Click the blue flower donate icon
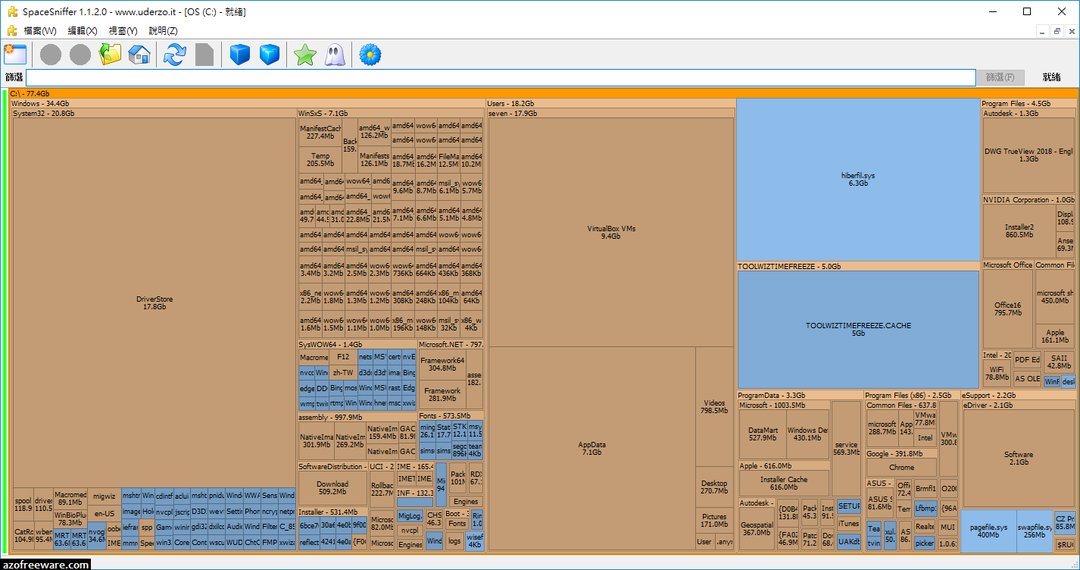The height and width of the screenshot is (570, 1080). point(370,54)
